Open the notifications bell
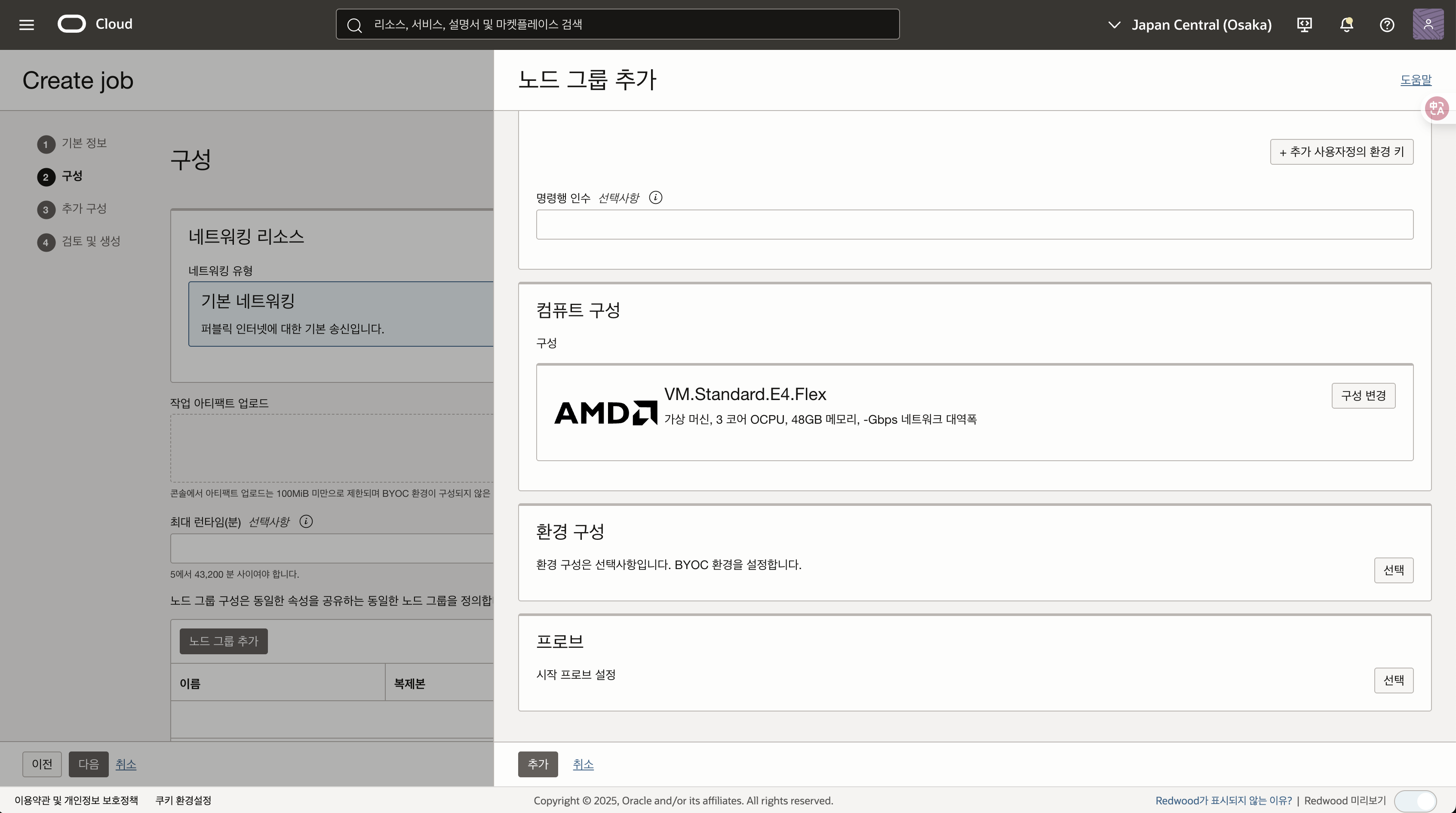This screenshot has width=1456, height=813. [1346, 25]
